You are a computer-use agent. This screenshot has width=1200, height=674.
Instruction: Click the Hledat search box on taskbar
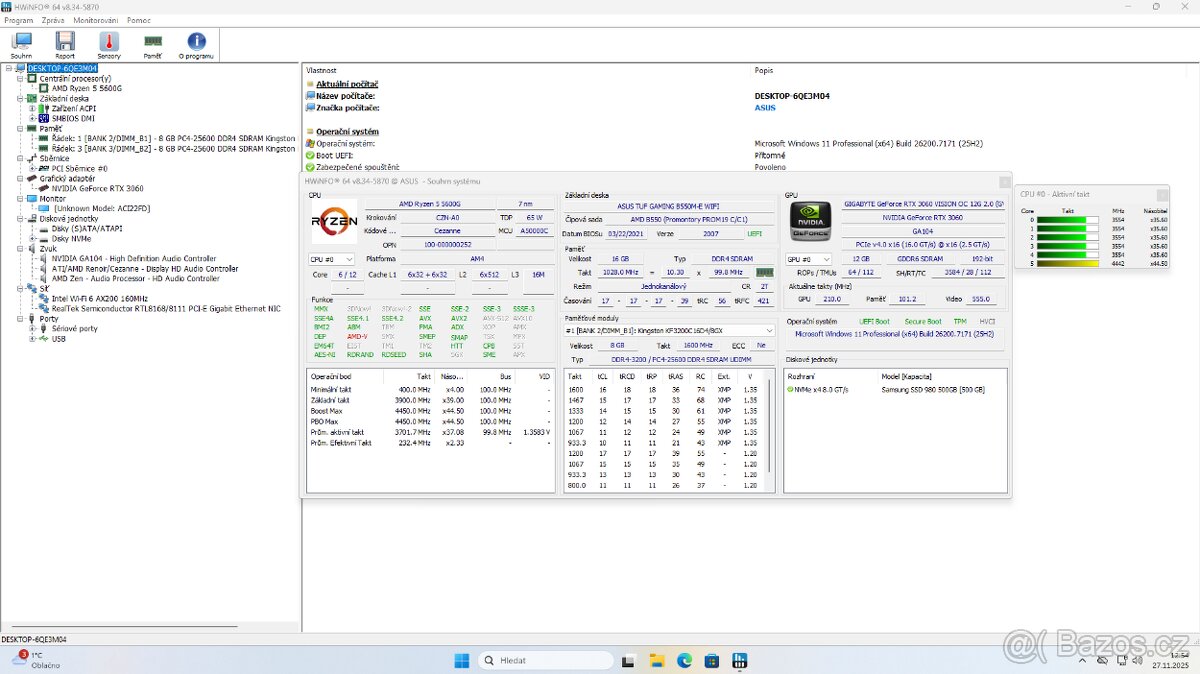(548, 660)
